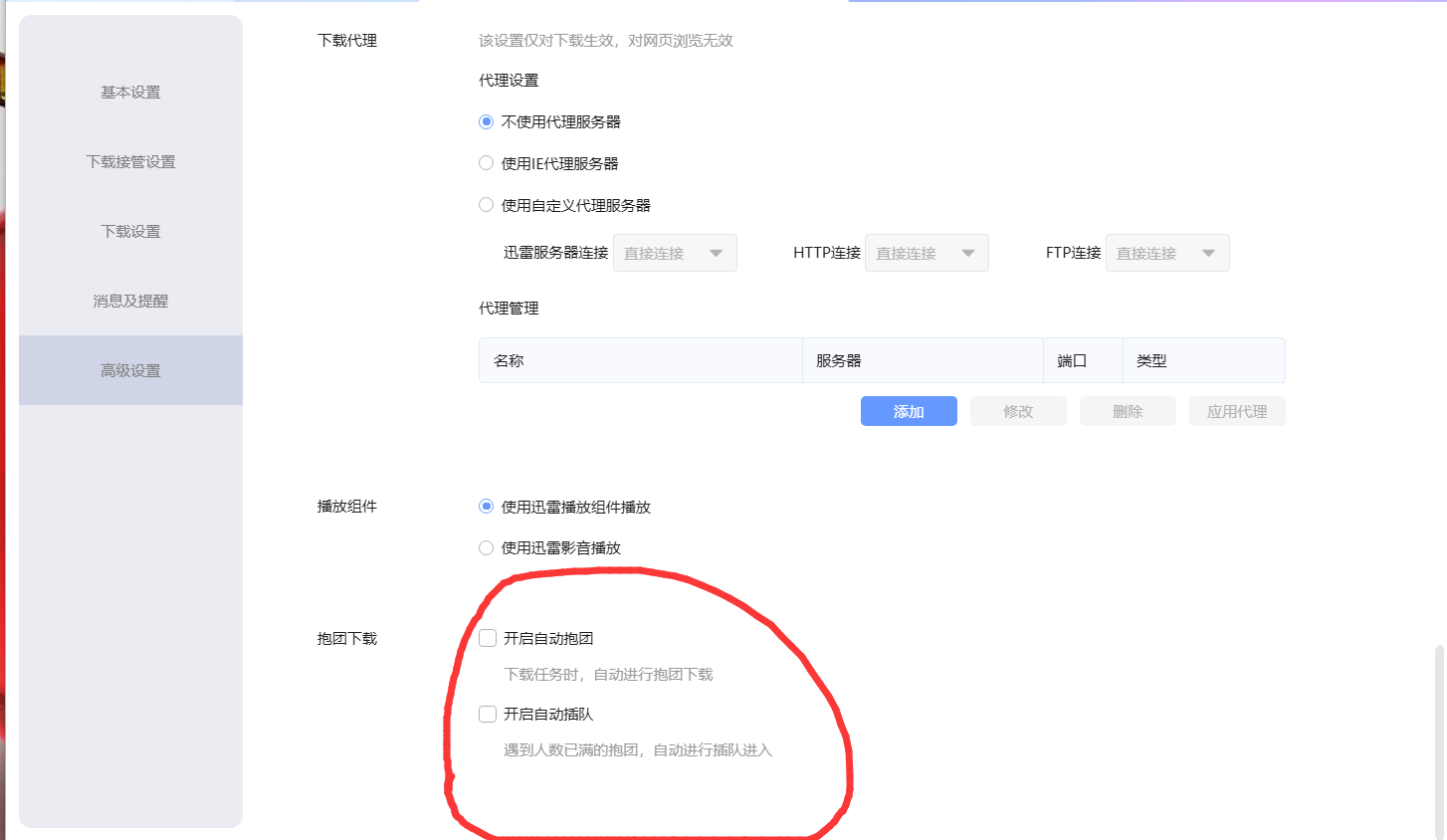Image resolution: width=1447 pixels, height=840 pixels.
Task: Expand the HTTP连接 dropdown
Action: click(x=926, y=252)
